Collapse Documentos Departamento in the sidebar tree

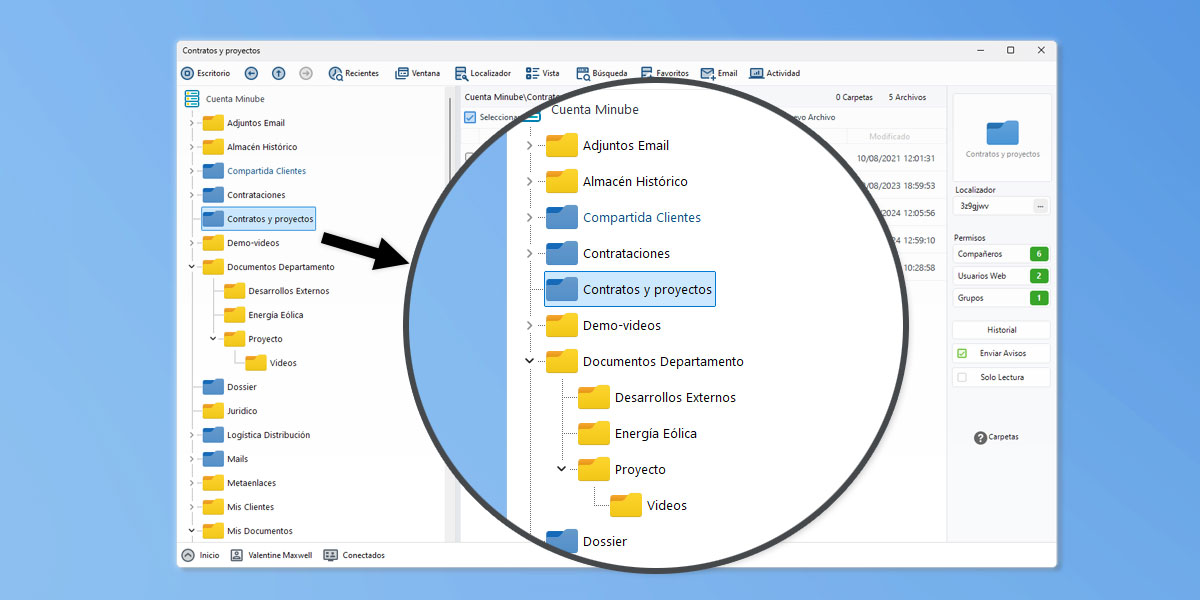coord(191,267)
